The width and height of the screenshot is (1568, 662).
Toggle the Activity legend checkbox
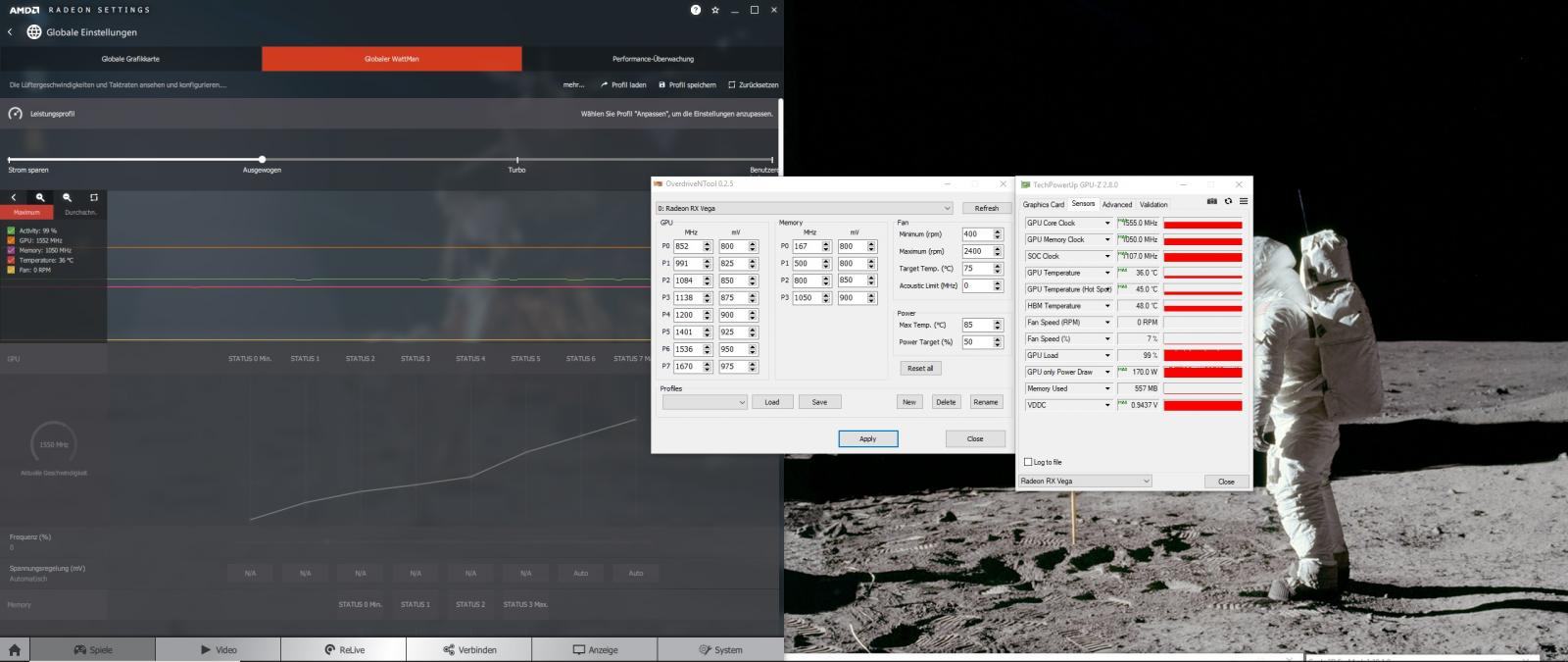pos(12,230)
